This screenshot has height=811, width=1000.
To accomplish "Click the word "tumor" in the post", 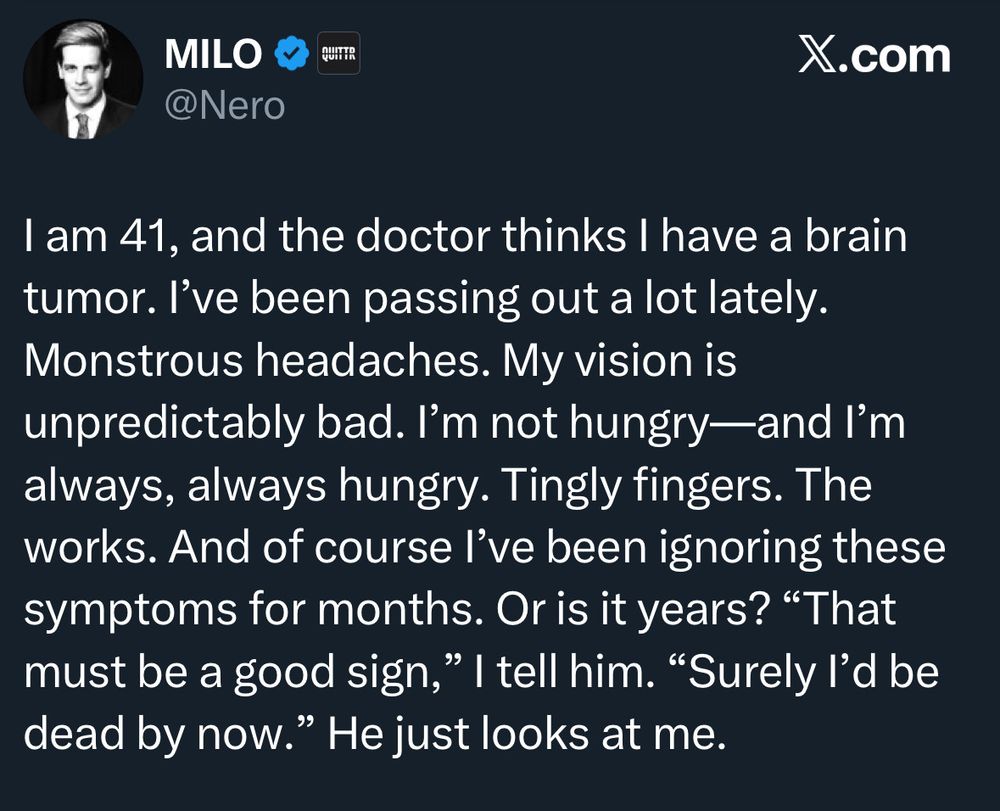I will coord(80,300).
